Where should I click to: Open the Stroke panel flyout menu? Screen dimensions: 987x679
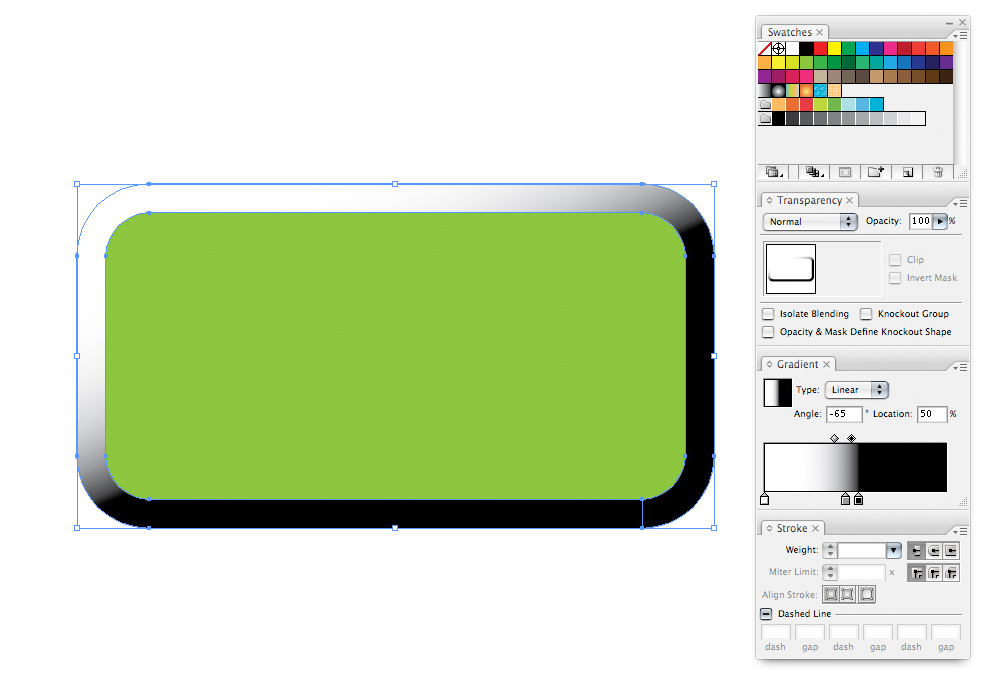pyautogui.click(x=960, y=532)
